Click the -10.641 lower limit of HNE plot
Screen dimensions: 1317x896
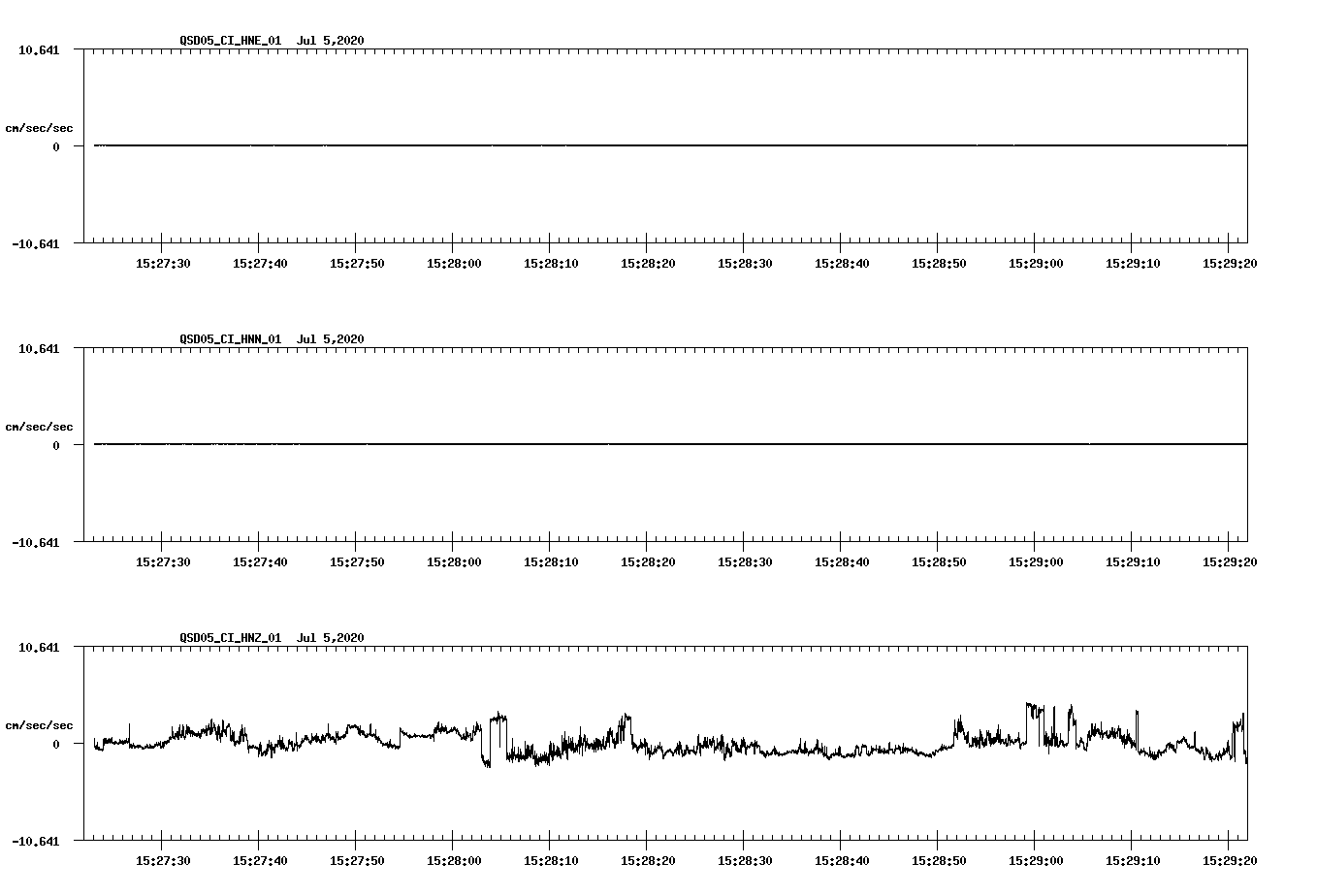36,244
